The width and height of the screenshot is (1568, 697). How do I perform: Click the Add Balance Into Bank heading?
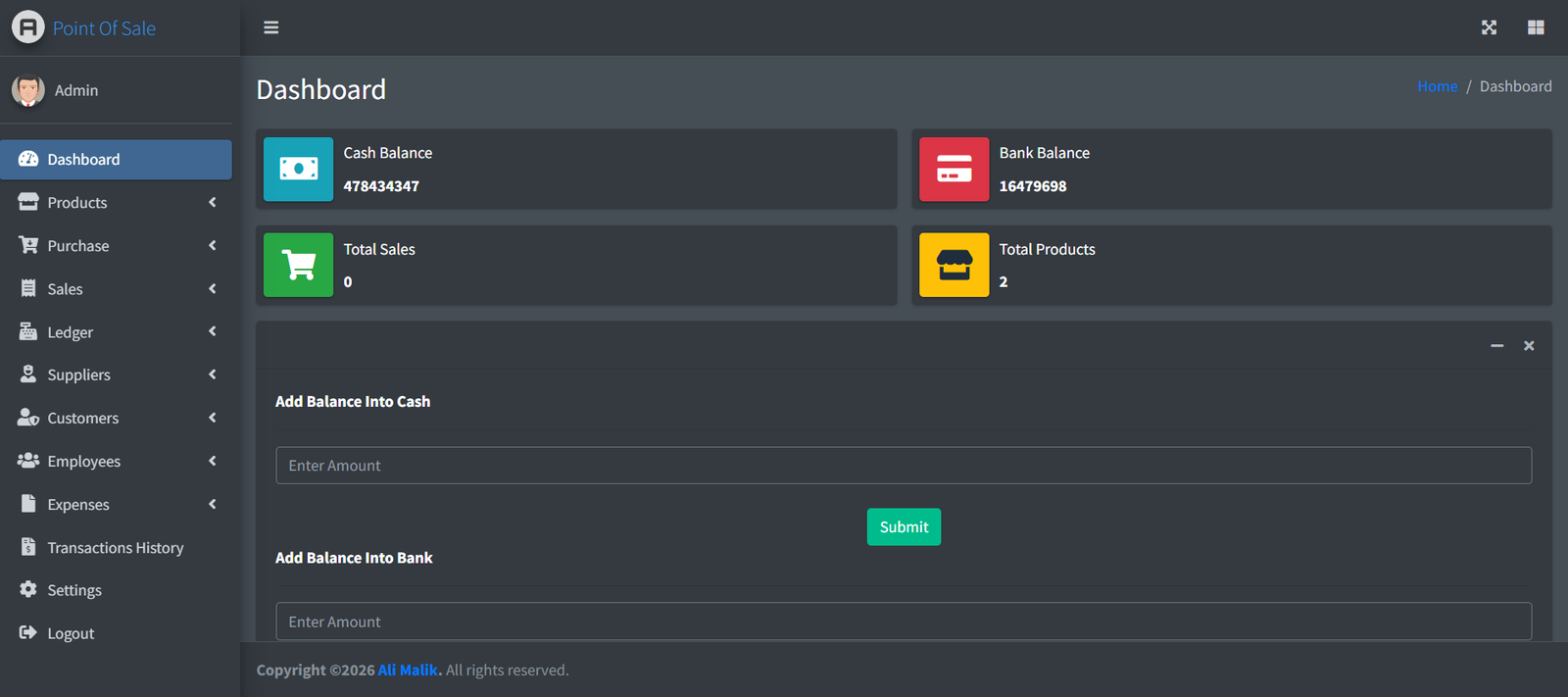pyautogui.click(x=354, y=558)
